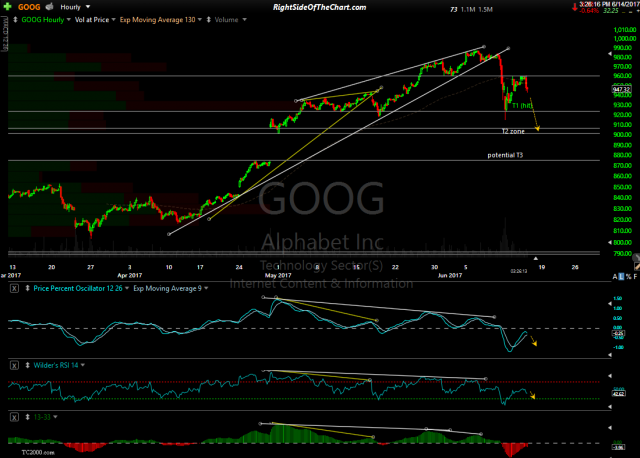Close the 13-33 indicator pane

(14, 417)
